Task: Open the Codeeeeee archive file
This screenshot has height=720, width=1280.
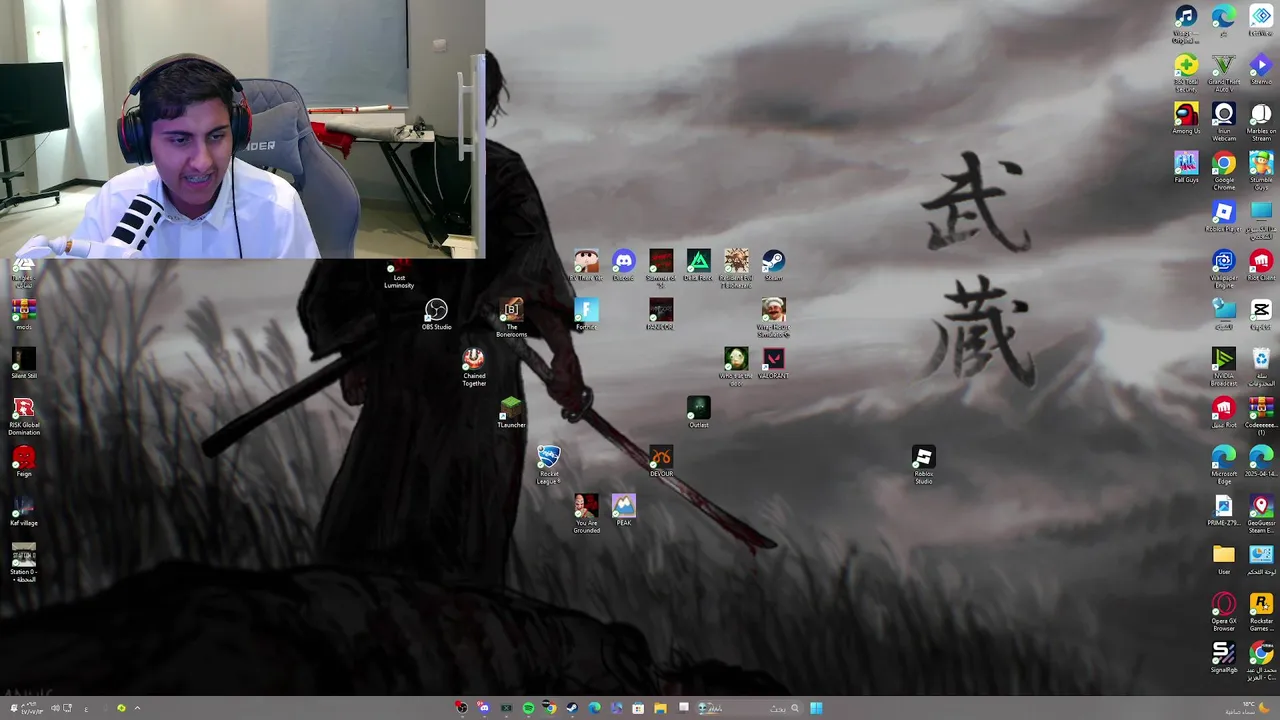Action: 1261,416
